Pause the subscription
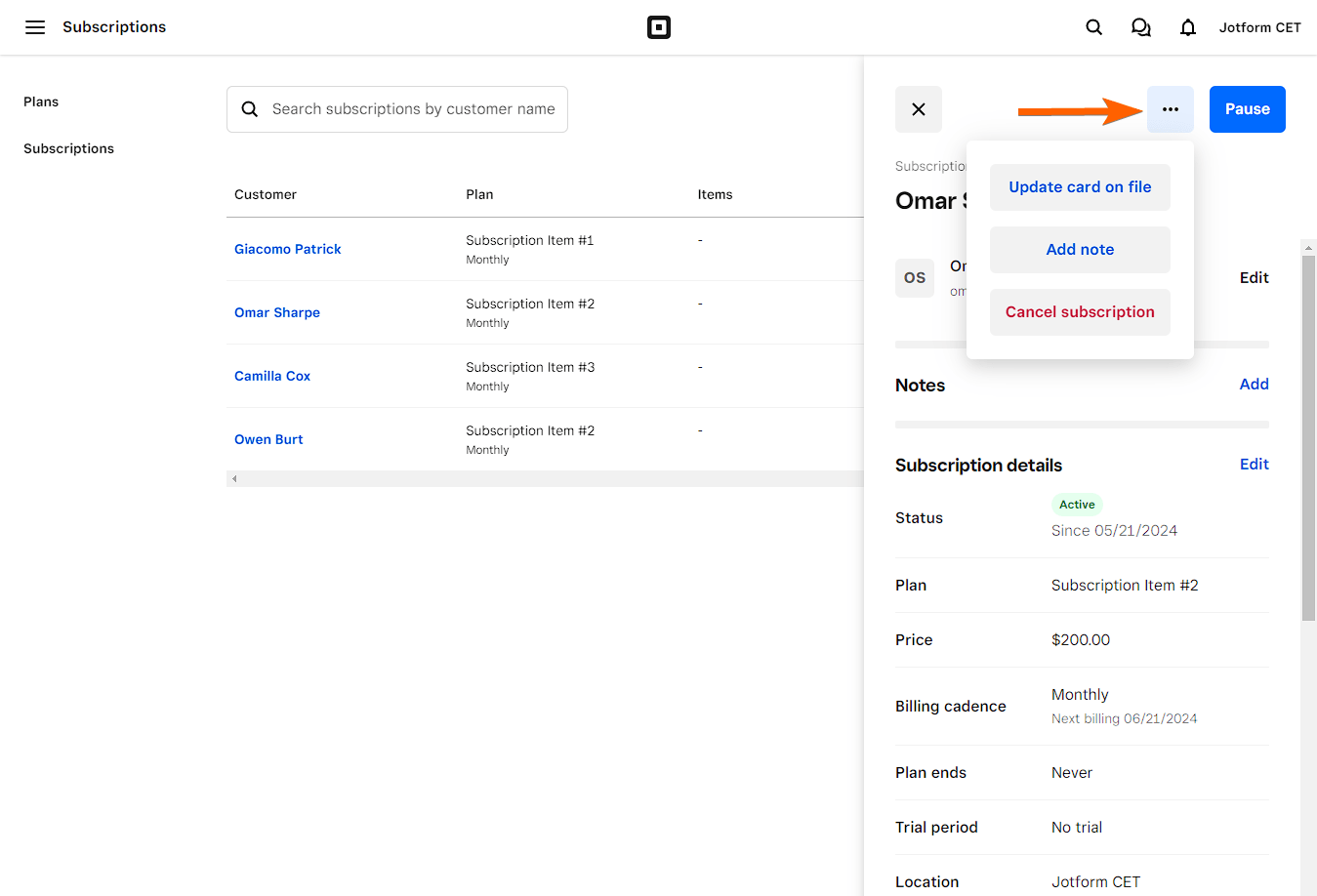This screenshot has height=896, width=1317. 1247,109
